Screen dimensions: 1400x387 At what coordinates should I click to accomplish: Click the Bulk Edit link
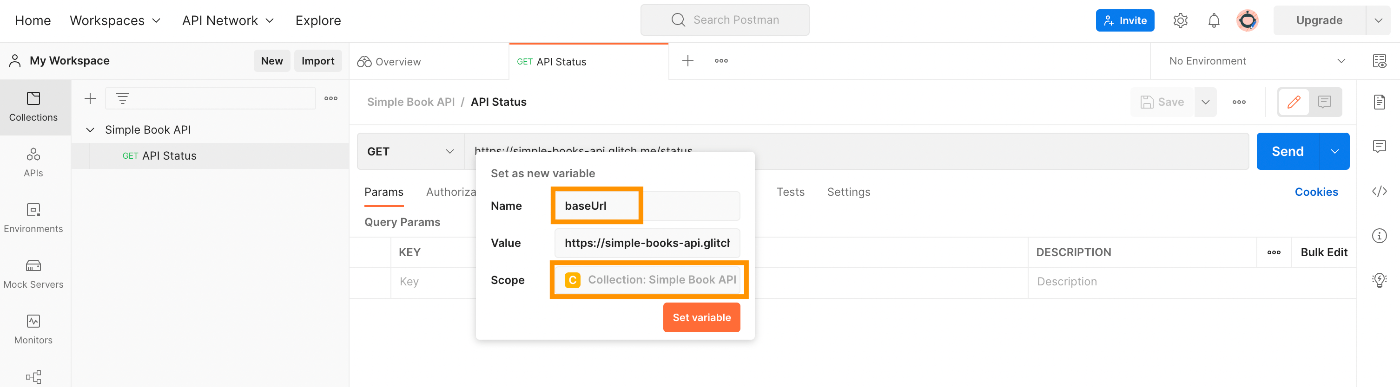point(1324,252)
